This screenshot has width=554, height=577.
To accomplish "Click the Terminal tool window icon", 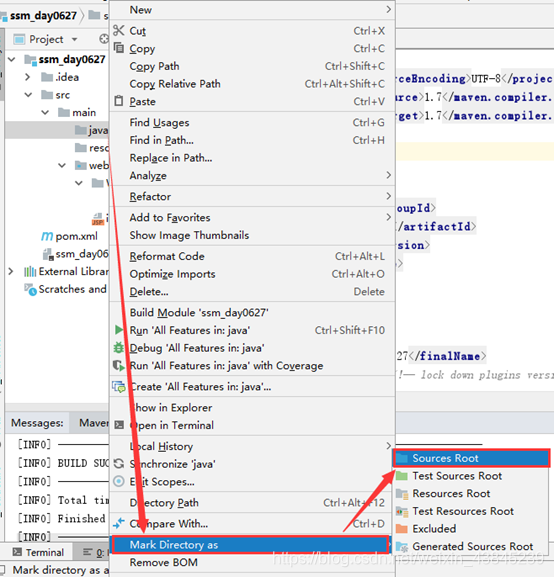I will click(17, 552).
